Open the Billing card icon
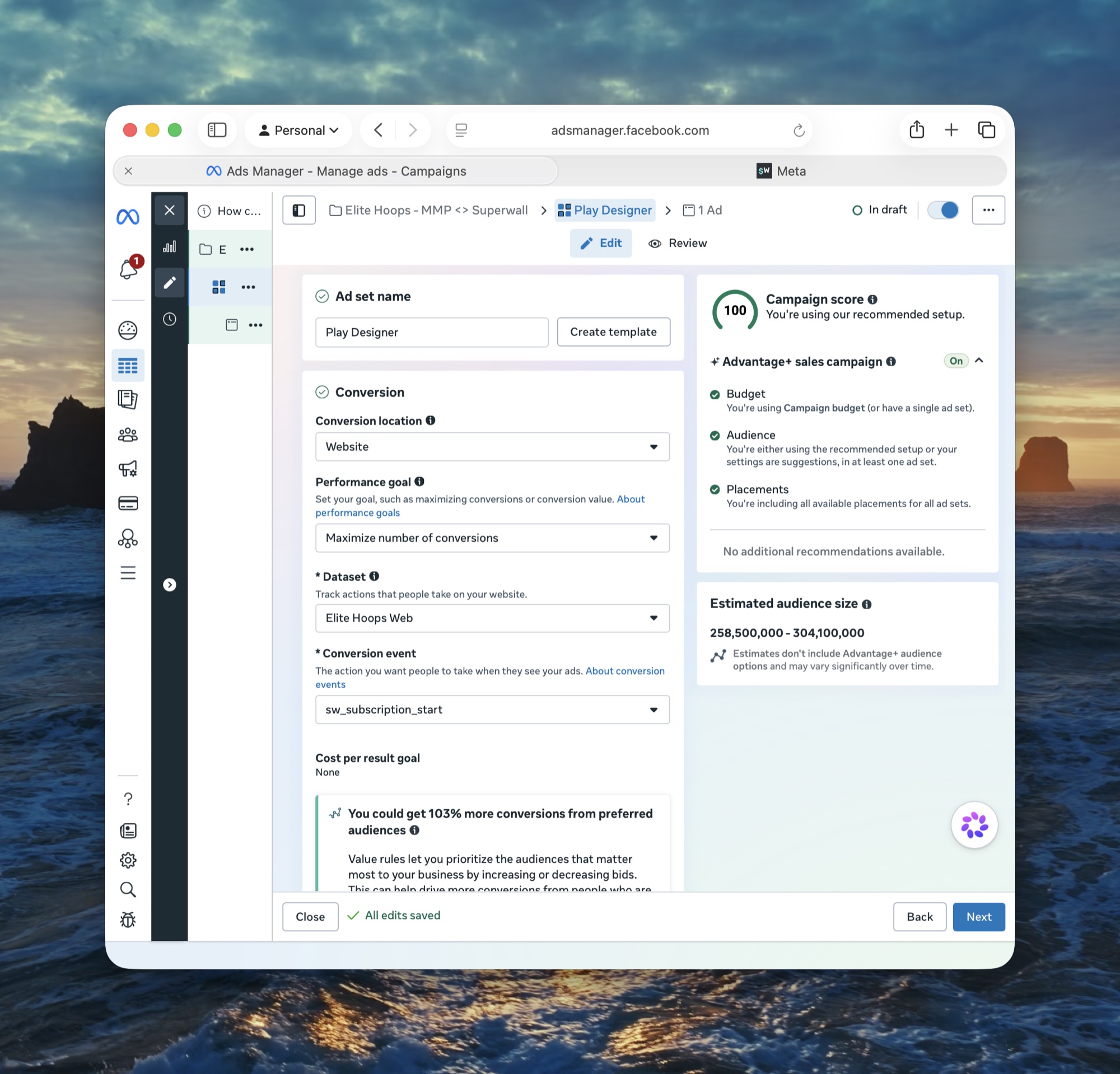Image resolution: width=1120 pixels, height=1074 pixels. [x=128, y=503]
